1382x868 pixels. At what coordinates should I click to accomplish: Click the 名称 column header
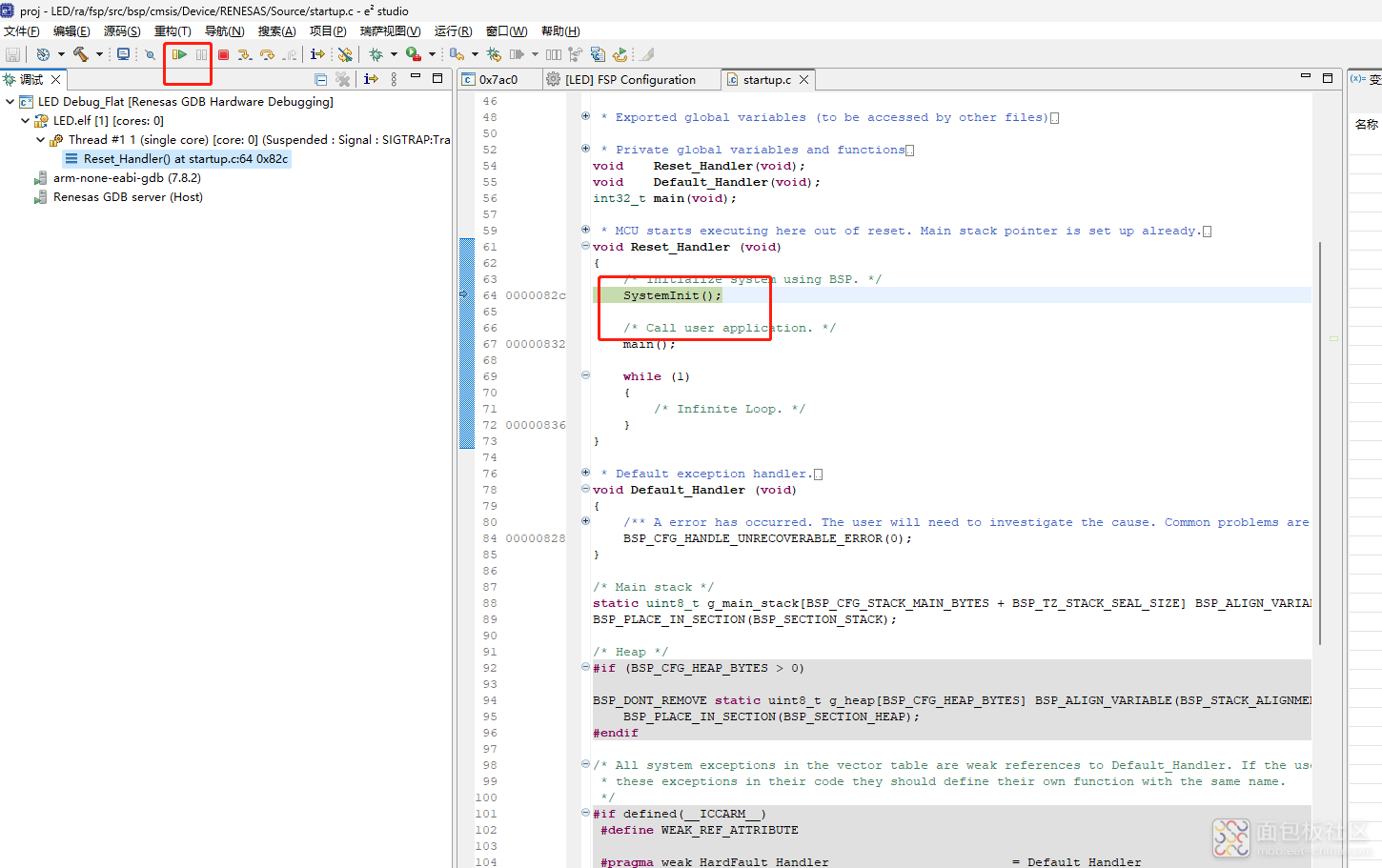pyautogui.click(x=1367, y=124)
